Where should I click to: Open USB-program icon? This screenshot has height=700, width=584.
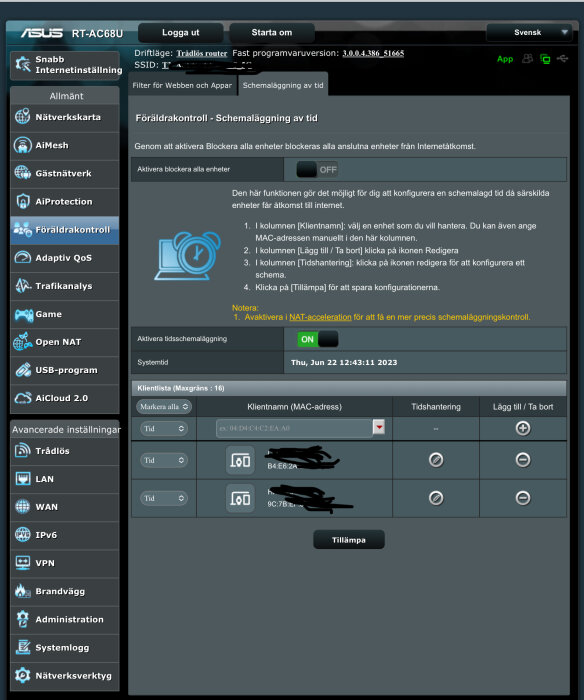tap(22, 370)
